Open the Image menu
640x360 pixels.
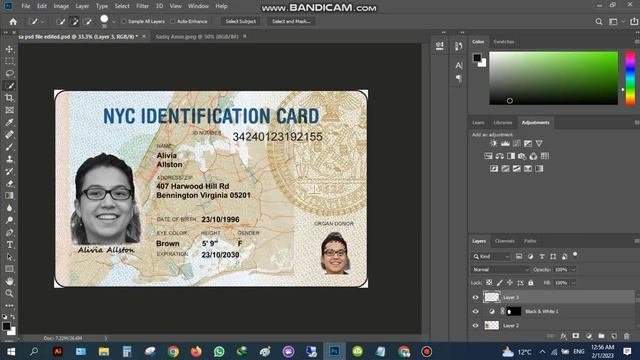tap(61, 6)
